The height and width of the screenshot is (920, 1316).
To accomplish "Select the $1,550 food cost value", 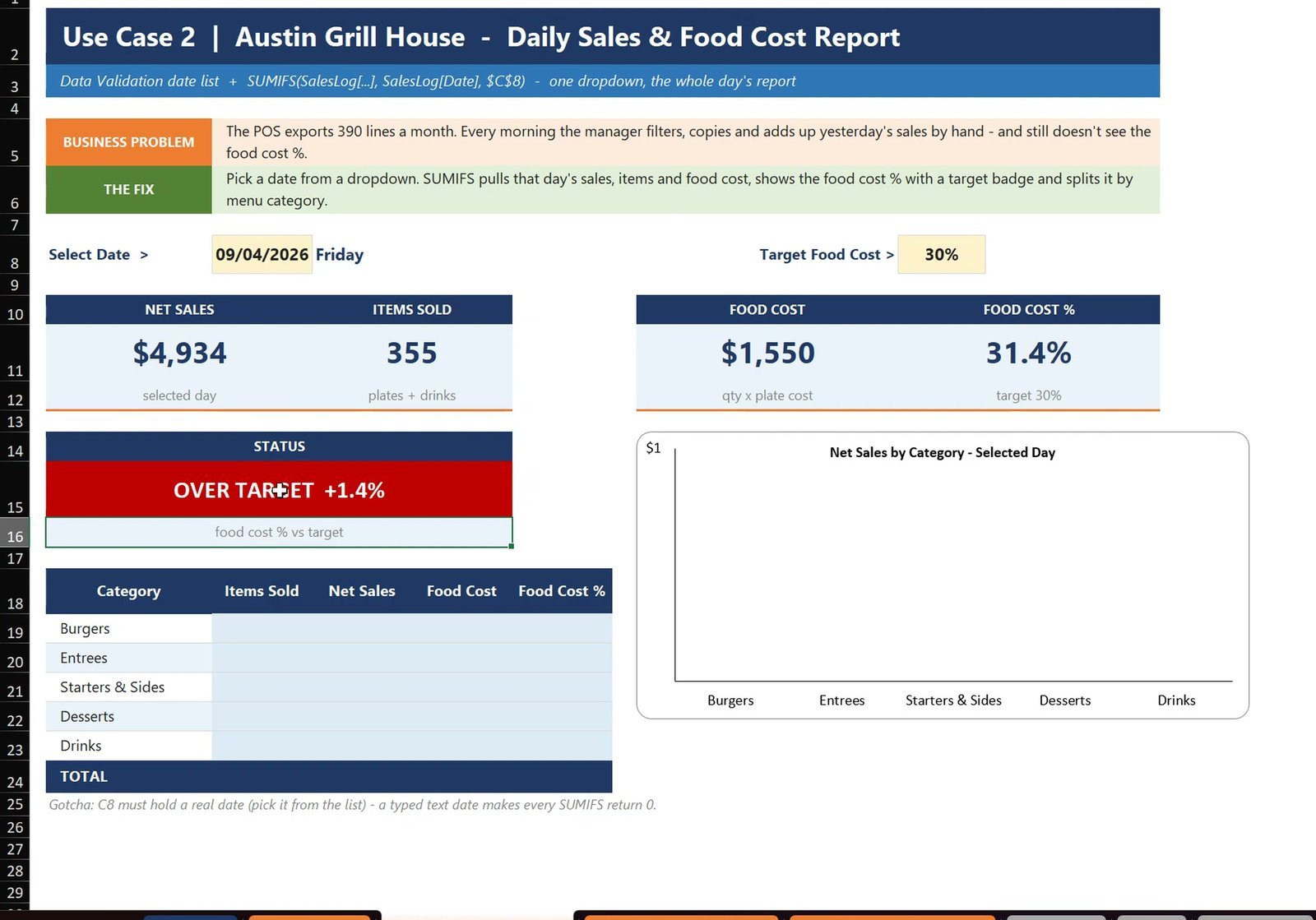I will tap(767, 353).
